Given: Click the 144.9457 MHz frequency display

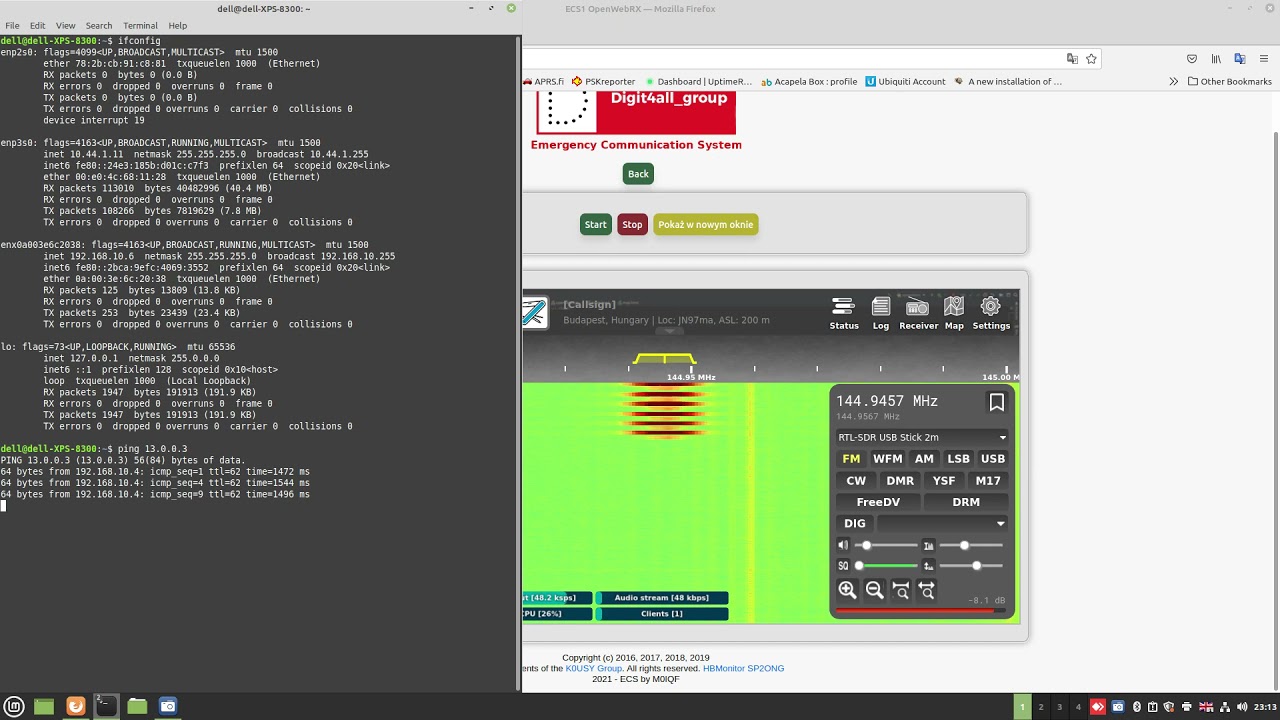Looking at the screenshot, I should (887, 401).
